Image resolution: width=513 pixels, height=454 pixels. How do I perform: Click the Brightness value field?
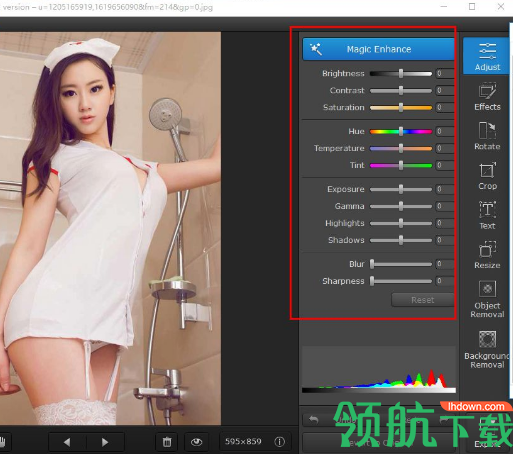click(445, 73)
